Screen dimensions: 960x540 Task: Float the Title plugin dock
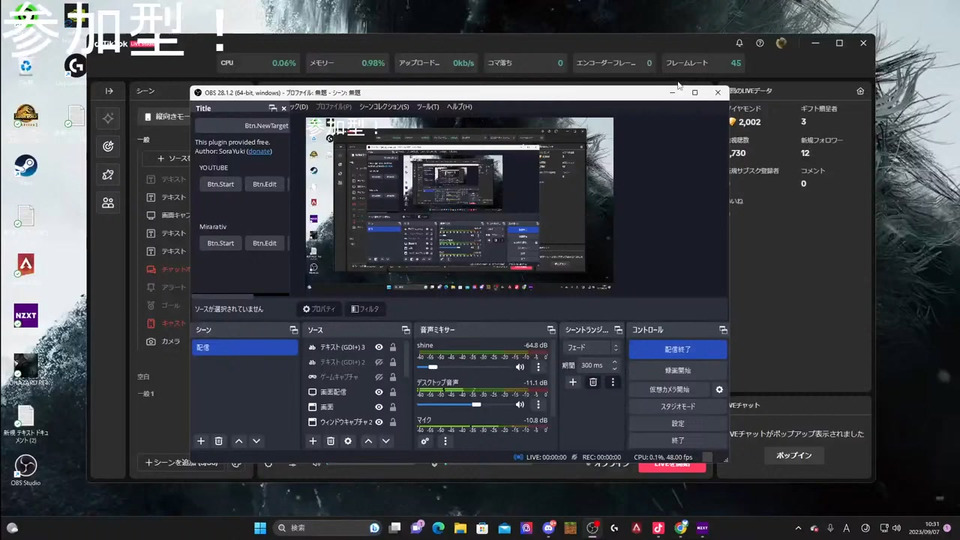pyautogui.click(x=272, y=108)
